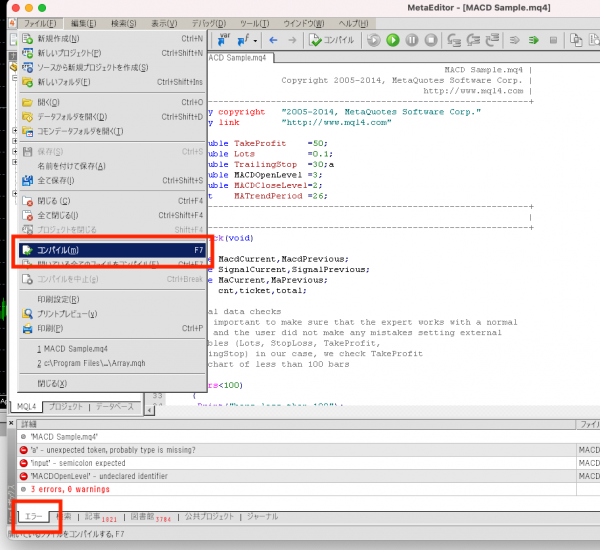Click the コンパイル toolbar button
600x550 pixels.
coord(331,40)
